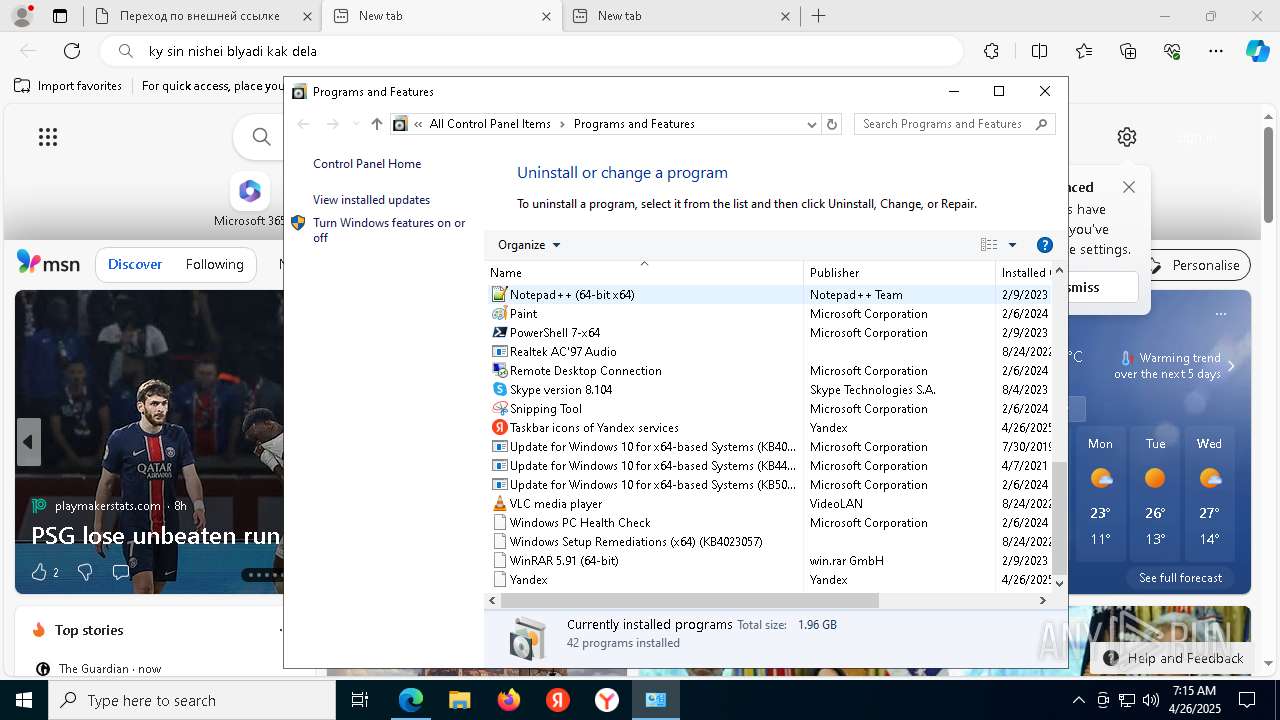Switch to the first New tab in Edge
This screenshot has height=720, width=1280.
pyautogui.click(x=441, y=16)
